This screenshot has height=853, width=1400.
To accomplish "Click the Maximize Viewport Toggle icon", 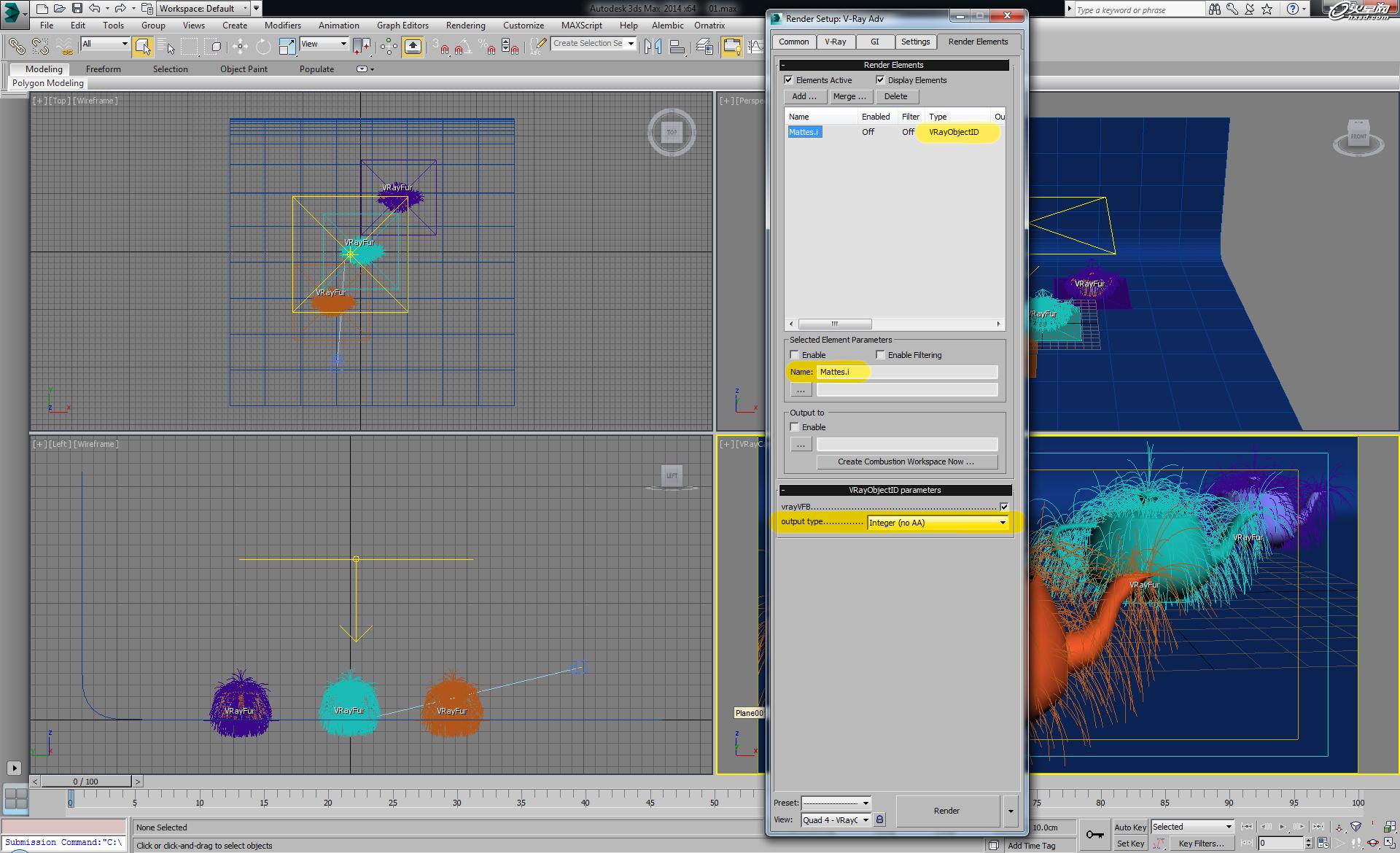I will click(x=1391, y=844).
